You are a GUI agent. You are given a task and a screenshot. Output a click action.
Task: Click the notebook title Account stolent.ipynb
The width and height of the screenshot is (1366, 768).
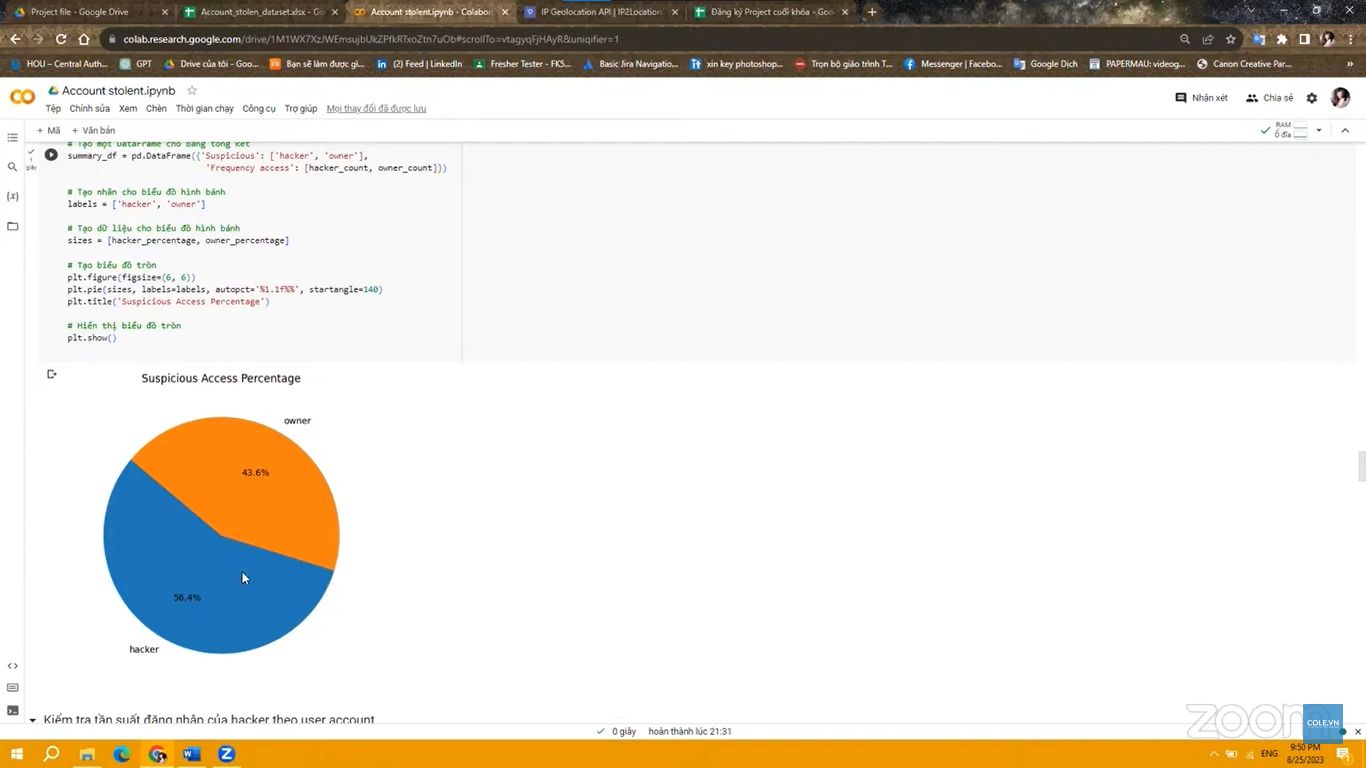pos(118,90)
